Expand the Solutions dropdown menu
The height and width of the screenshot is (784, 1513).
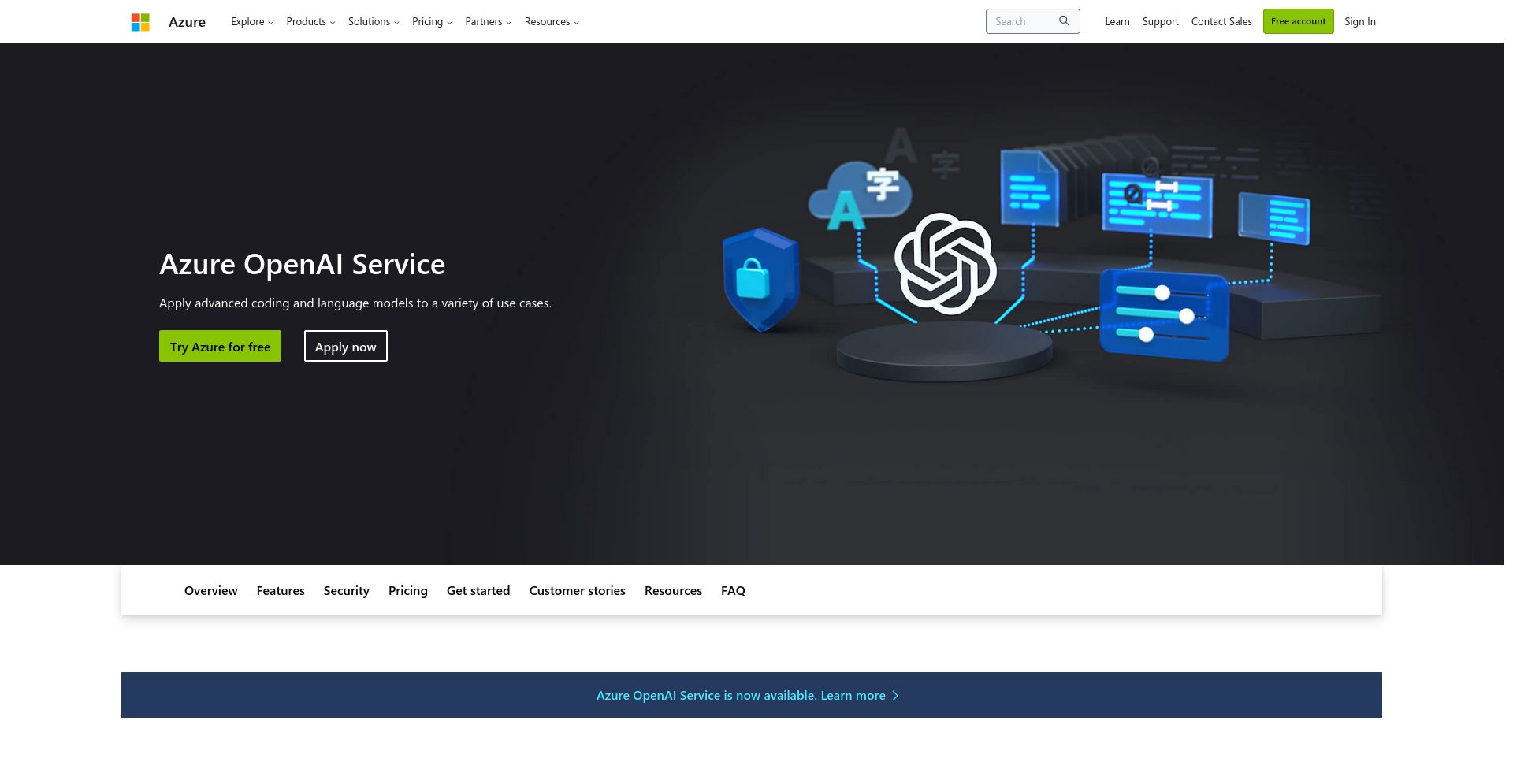pos(374,22)
